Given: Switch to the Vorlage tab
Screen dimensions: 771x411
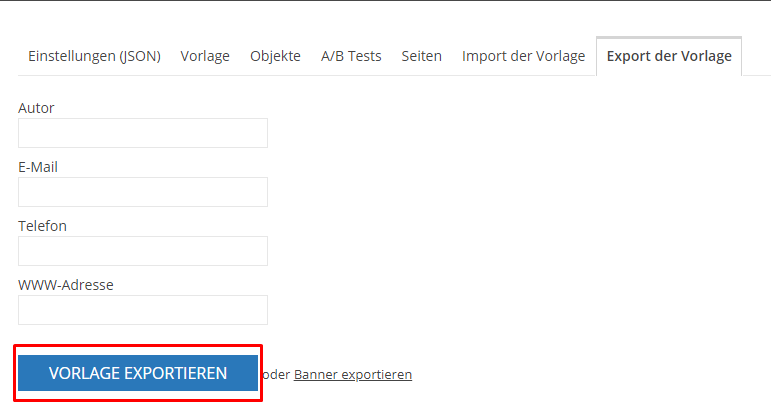Looking at the screenshot, I should (205, 56).
